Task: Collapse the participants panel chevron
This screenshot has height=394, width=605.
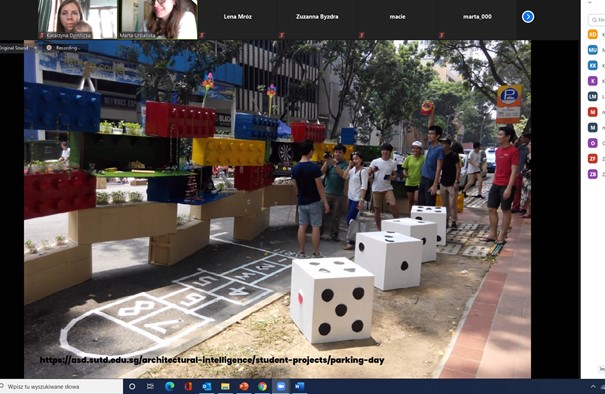Action: [x=590, y=2]
